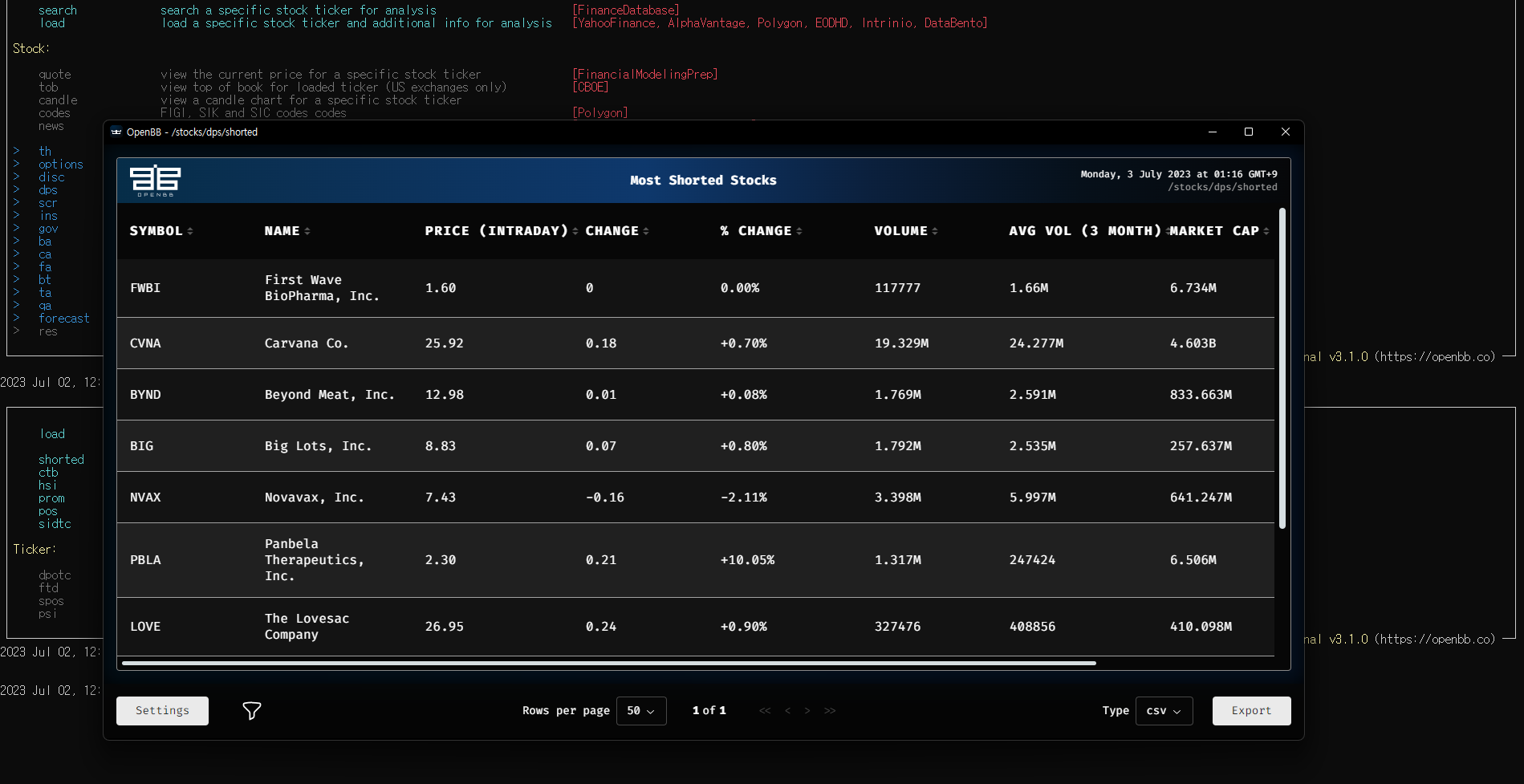Click CVNA volume 19.329M
The image size is (1524, 784).
coord(901,343)
